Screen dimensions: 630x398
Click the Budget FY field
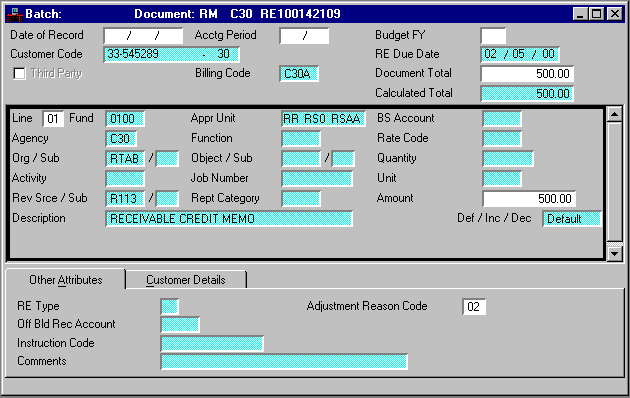point(493,36)
